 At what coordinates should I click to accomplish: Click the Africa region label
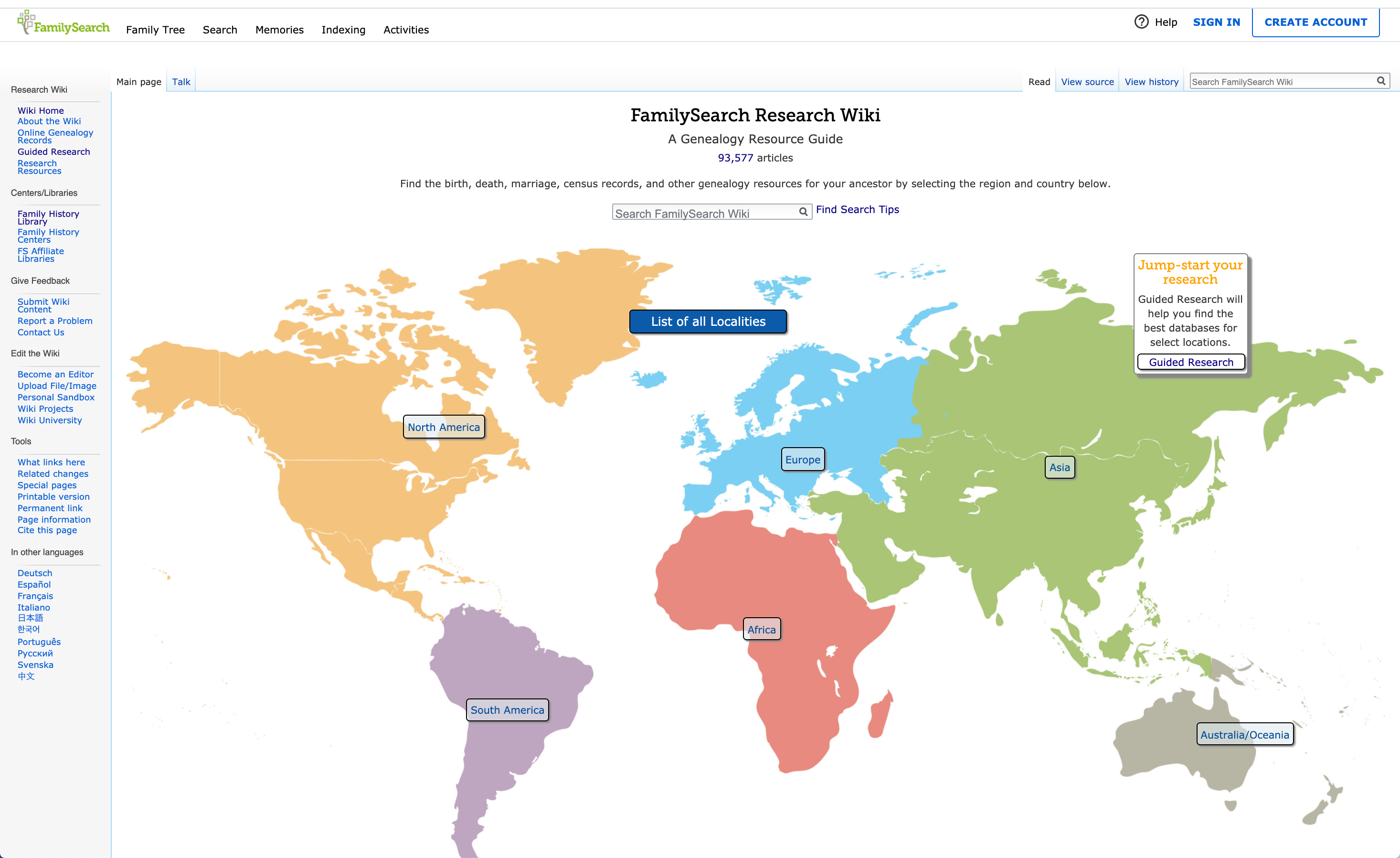(762, 630)
